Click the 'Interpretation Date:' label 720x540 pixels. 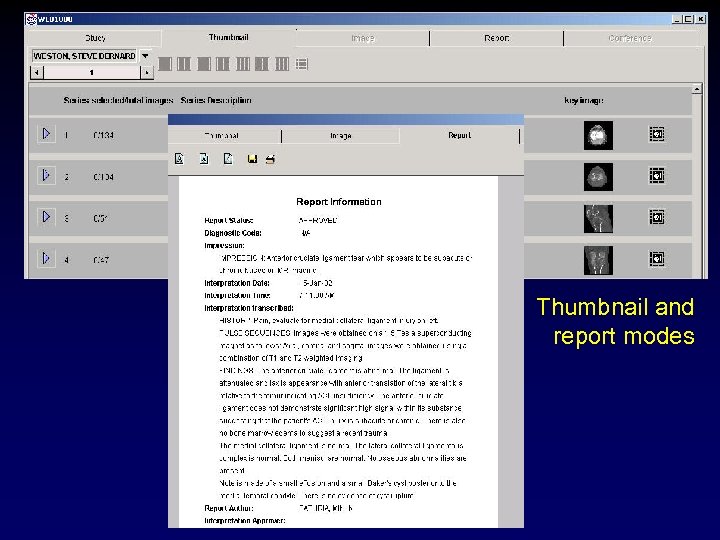click(237, 283)
